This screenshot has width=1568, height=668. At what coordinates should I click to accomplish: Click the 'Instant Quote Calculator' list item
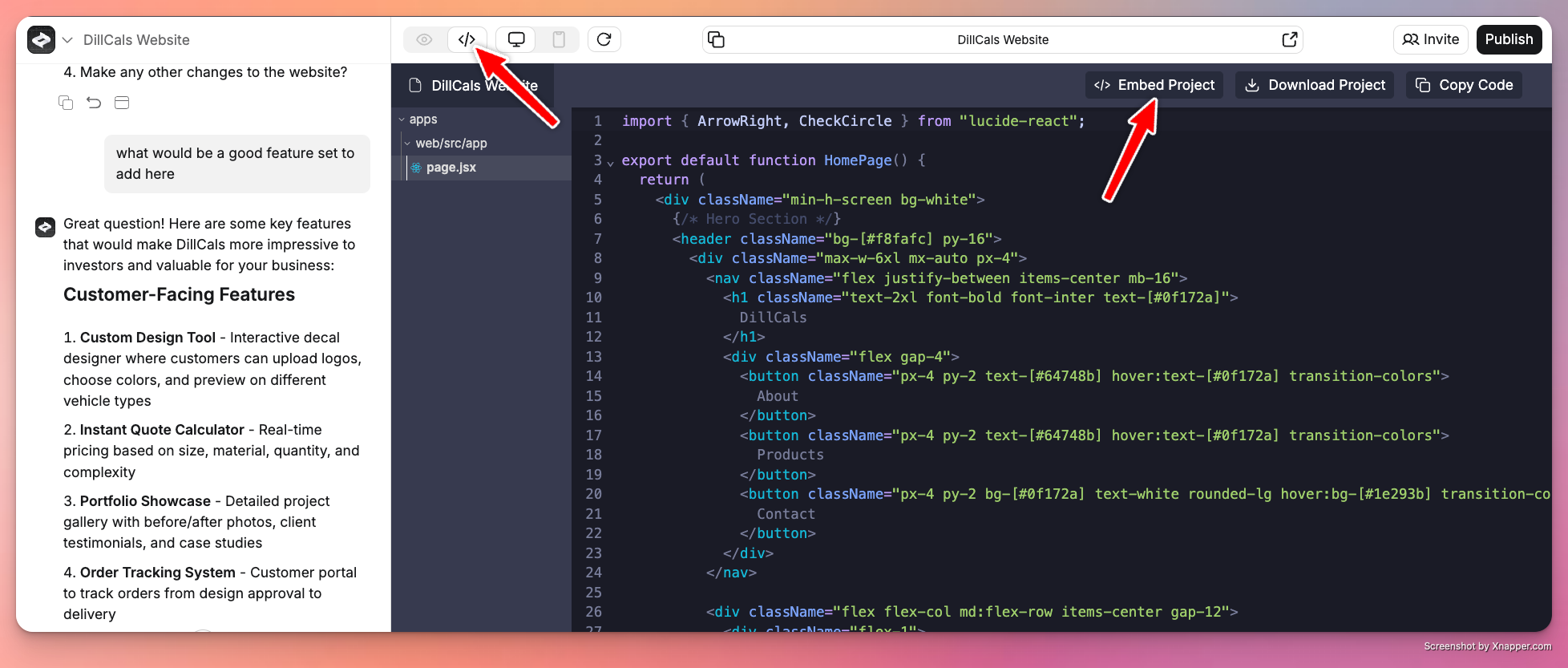212,451
